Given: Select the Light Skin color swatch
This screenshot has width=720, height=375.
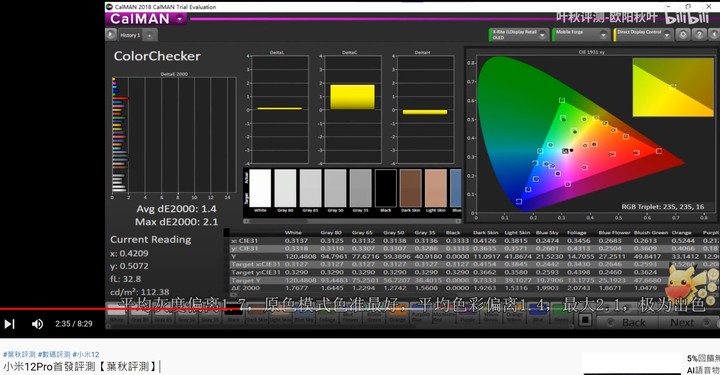Looking at the screenshot, I should [436, 188].
